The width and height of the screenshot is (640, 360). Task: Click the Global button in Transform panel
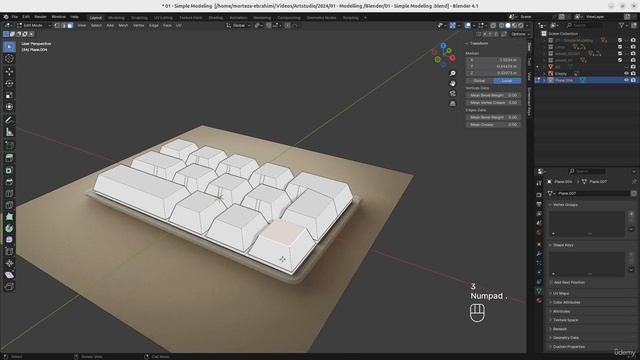(x=479, y=81)
